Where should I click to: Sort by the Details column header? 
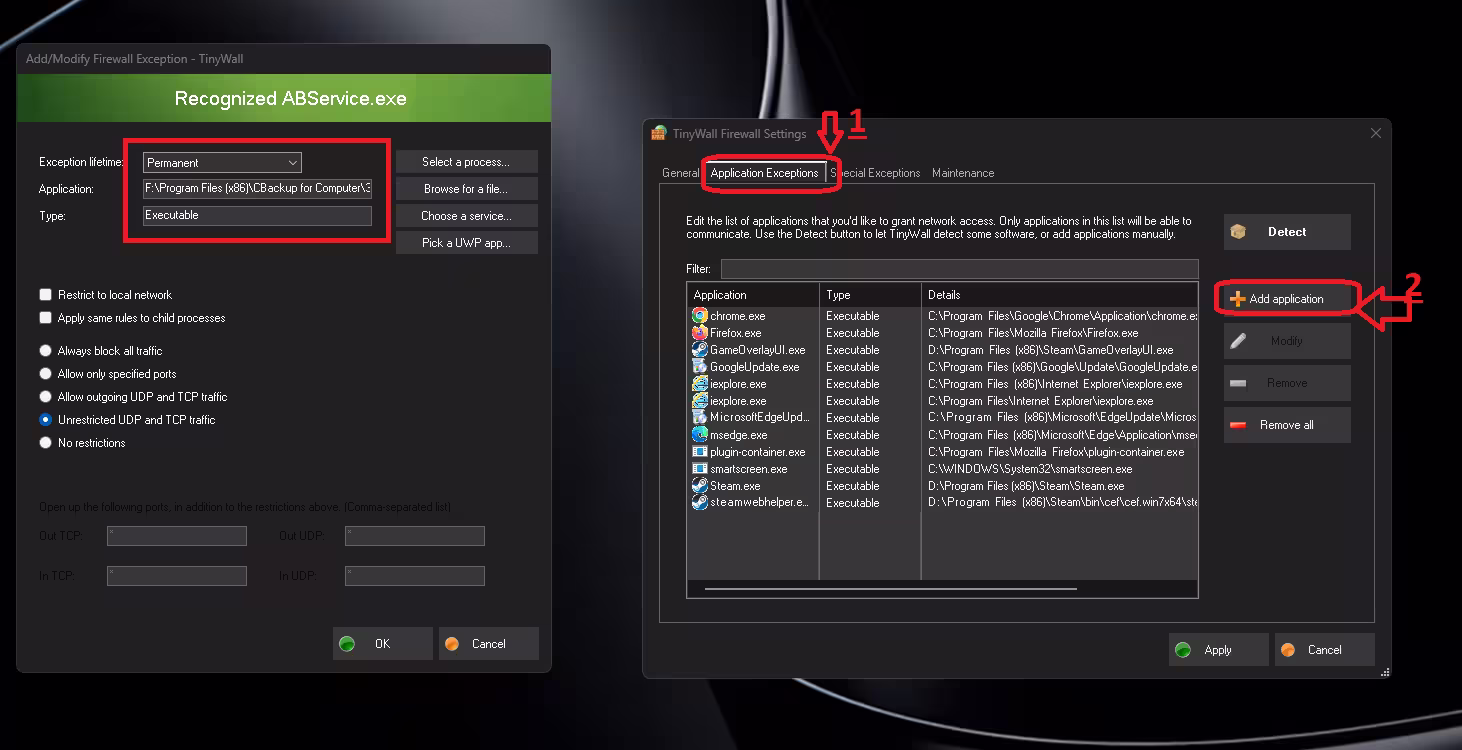pos(1059,295)
